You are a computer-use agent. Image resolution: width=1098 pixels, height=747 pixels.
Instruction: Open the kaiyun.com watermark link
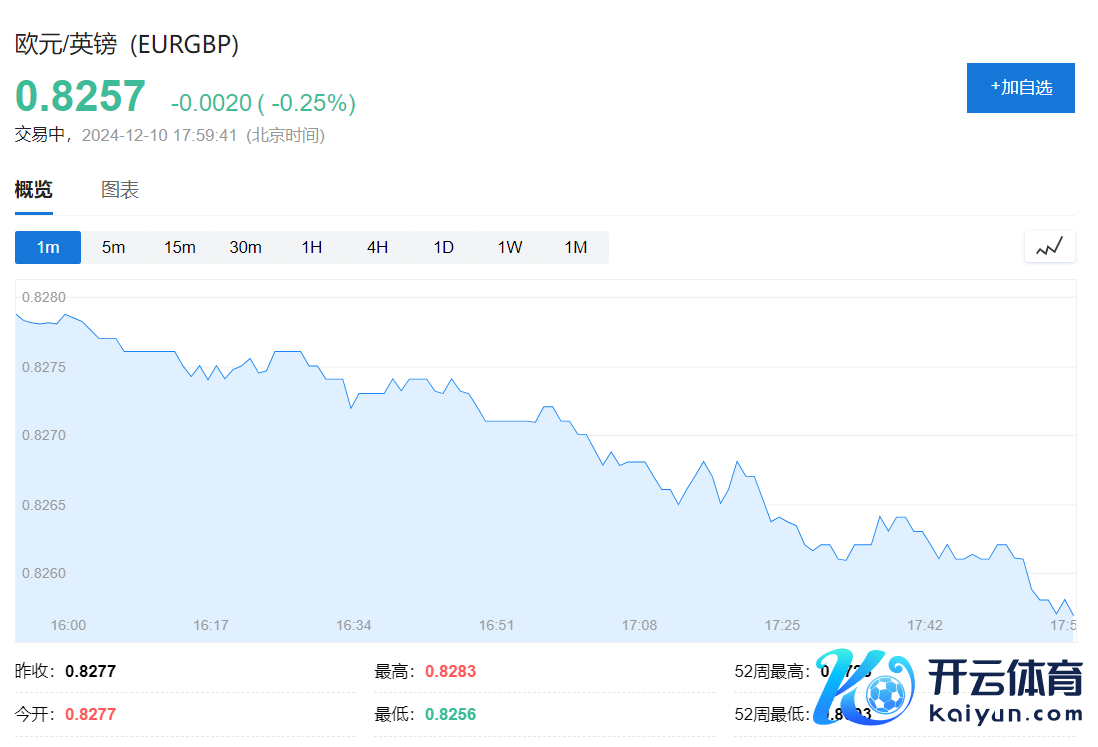pyautogui.click(x=1005, y=714)
